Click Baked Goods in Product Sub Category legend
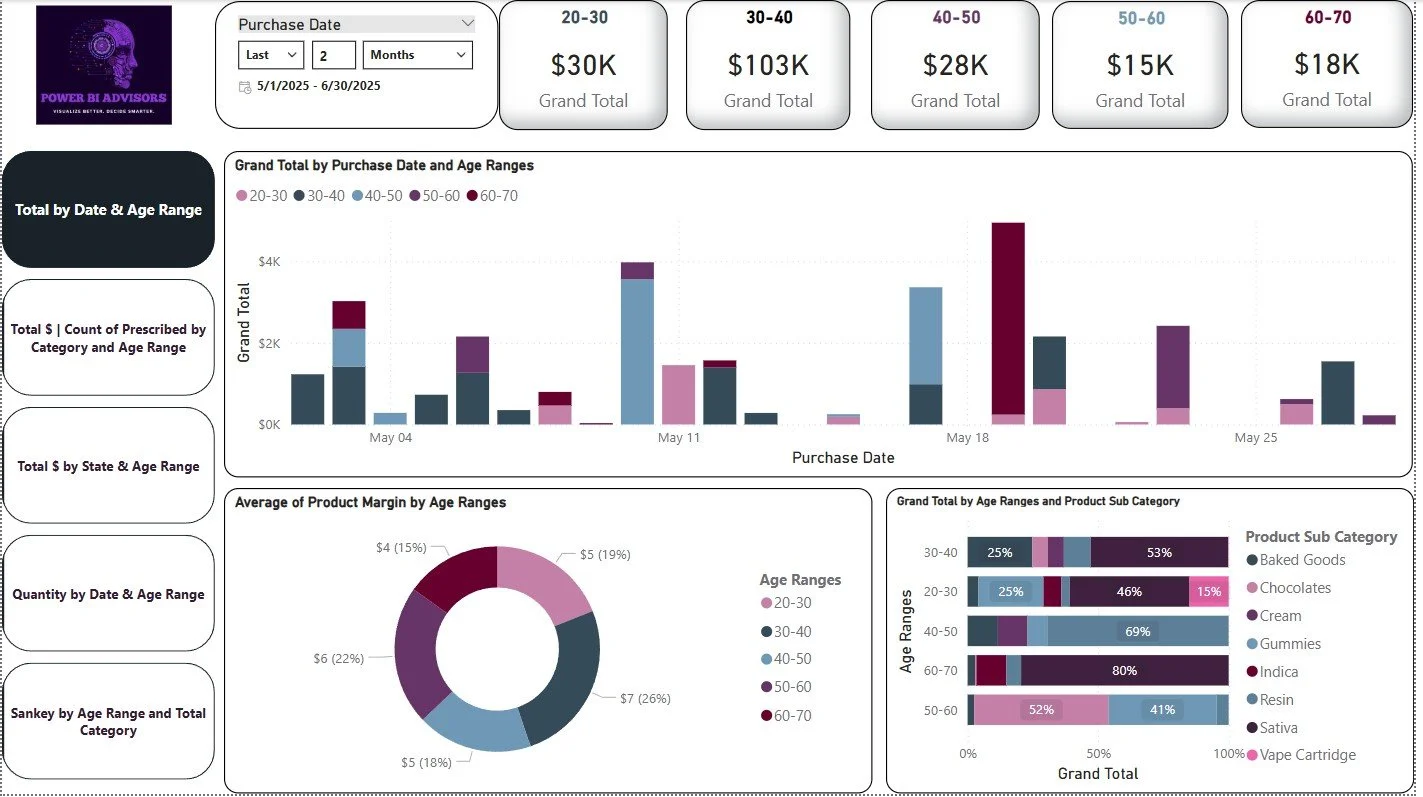Viewport: 1423px width, 797px height. (x=1295, y=560)
